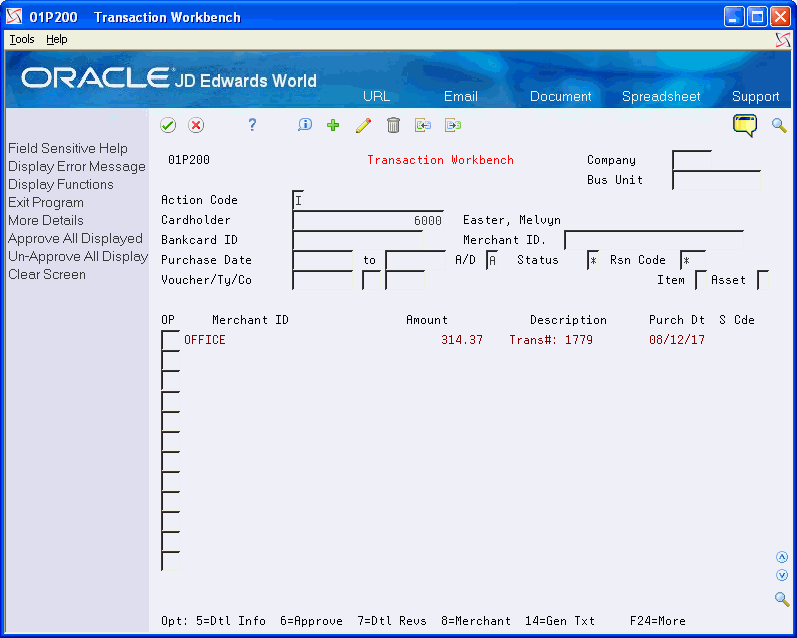Viewport: 797px width, 638px height.
Task: Click the OP field for OFFICE row
Action: [x=170, y=340]
